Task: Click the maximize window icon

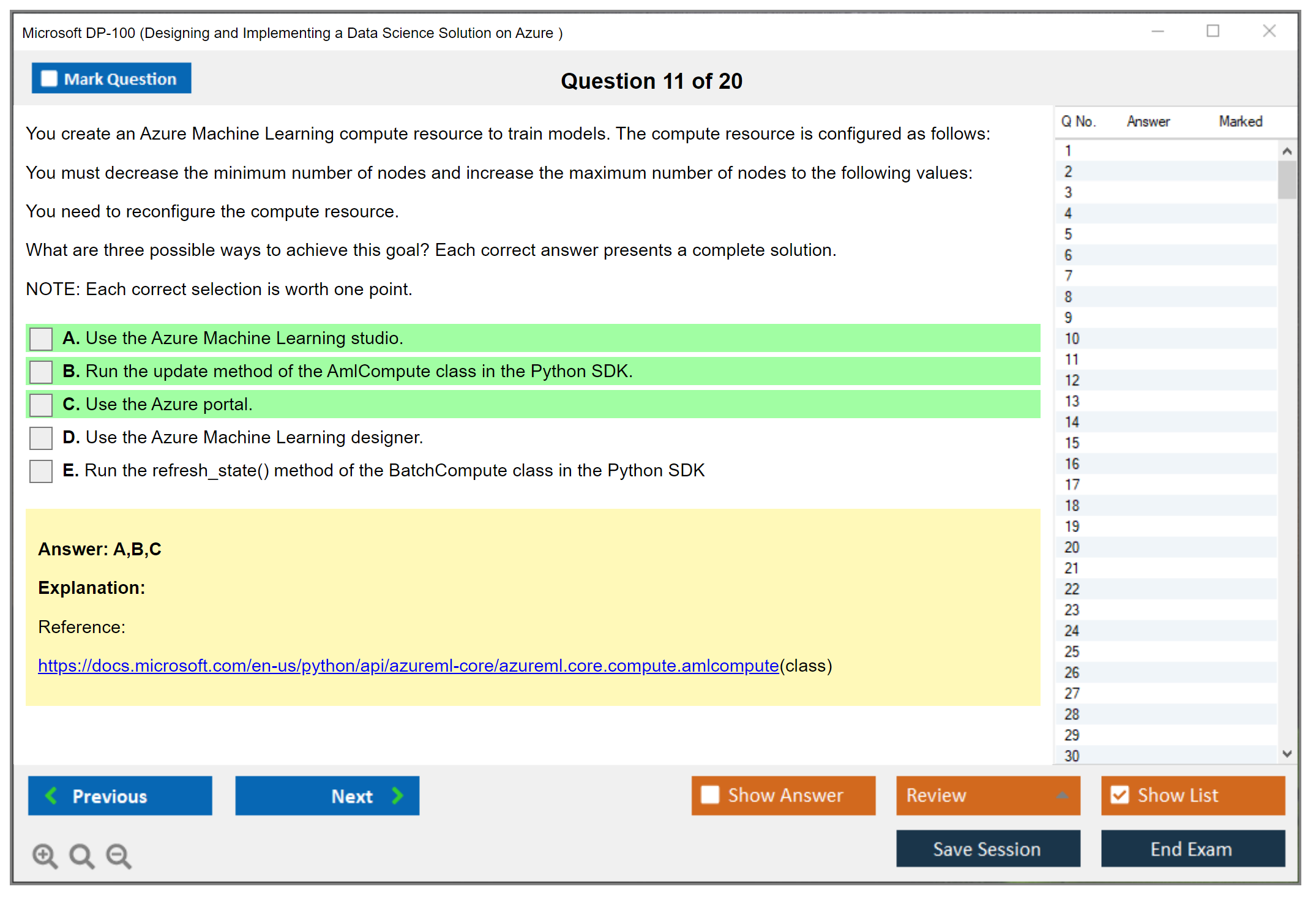Action: click(1213, 31)
